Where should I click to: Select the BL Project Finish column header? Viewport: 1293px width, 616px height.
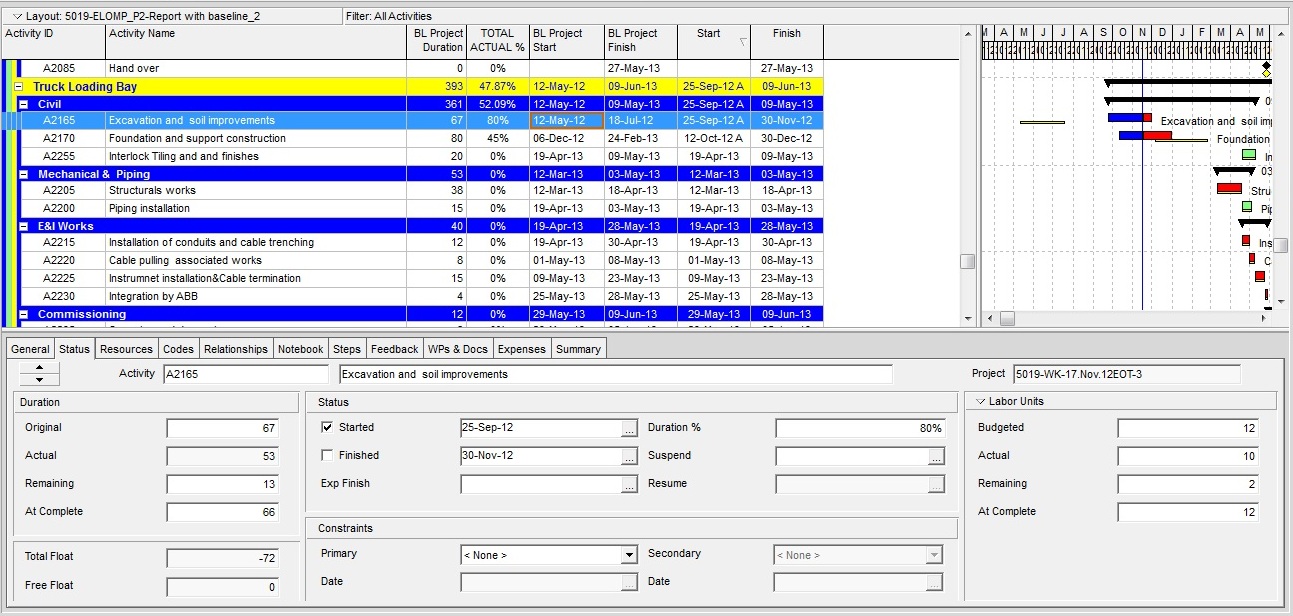[640, 41]
